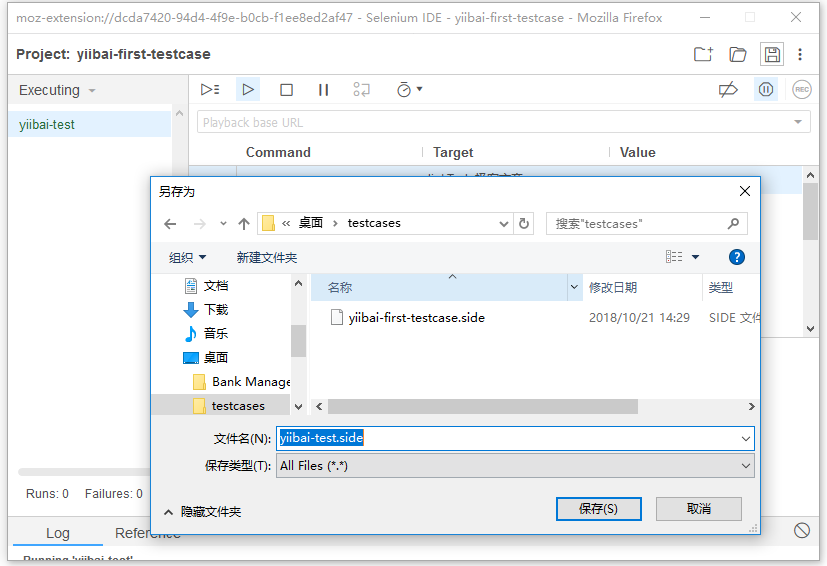
Task: Disable breakpoints icon
Action: (x=728, y=90)
